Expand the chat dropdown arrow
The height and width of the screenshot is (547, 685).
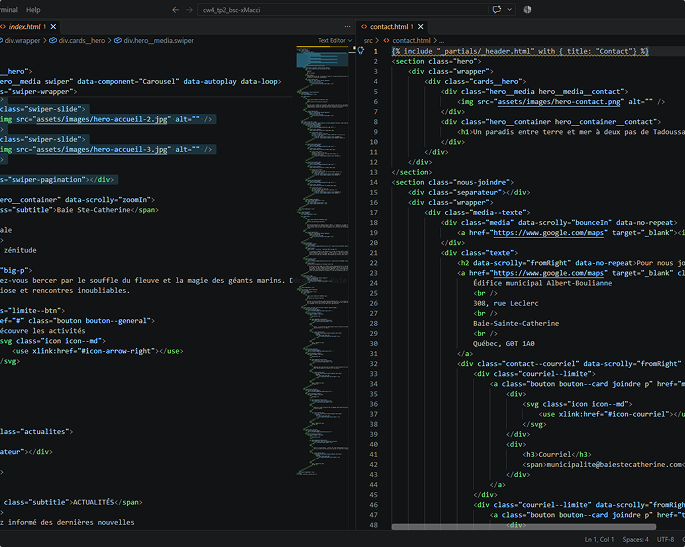(509, 10)
